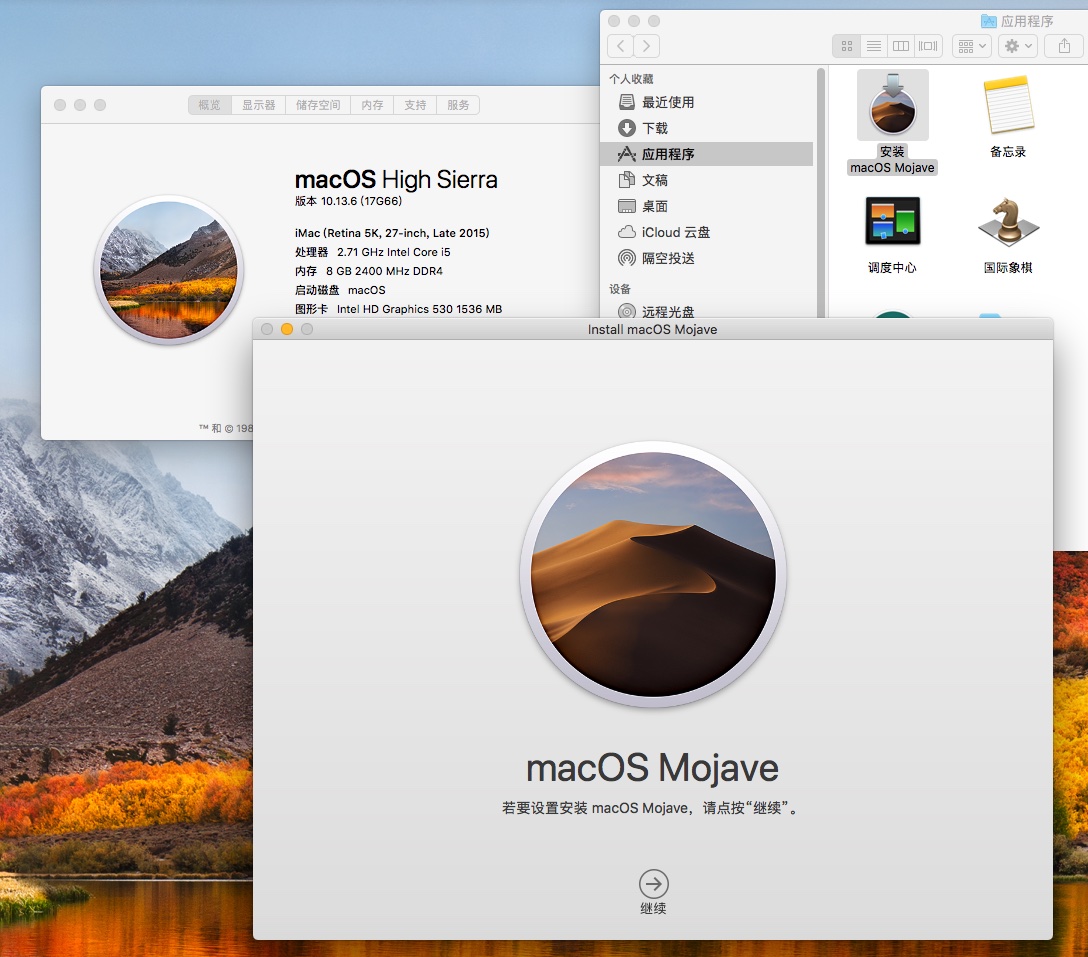Click the macOS Mojave dune thumbnail image
This screenshot has width=1088, height=957.
coord(652,573)
